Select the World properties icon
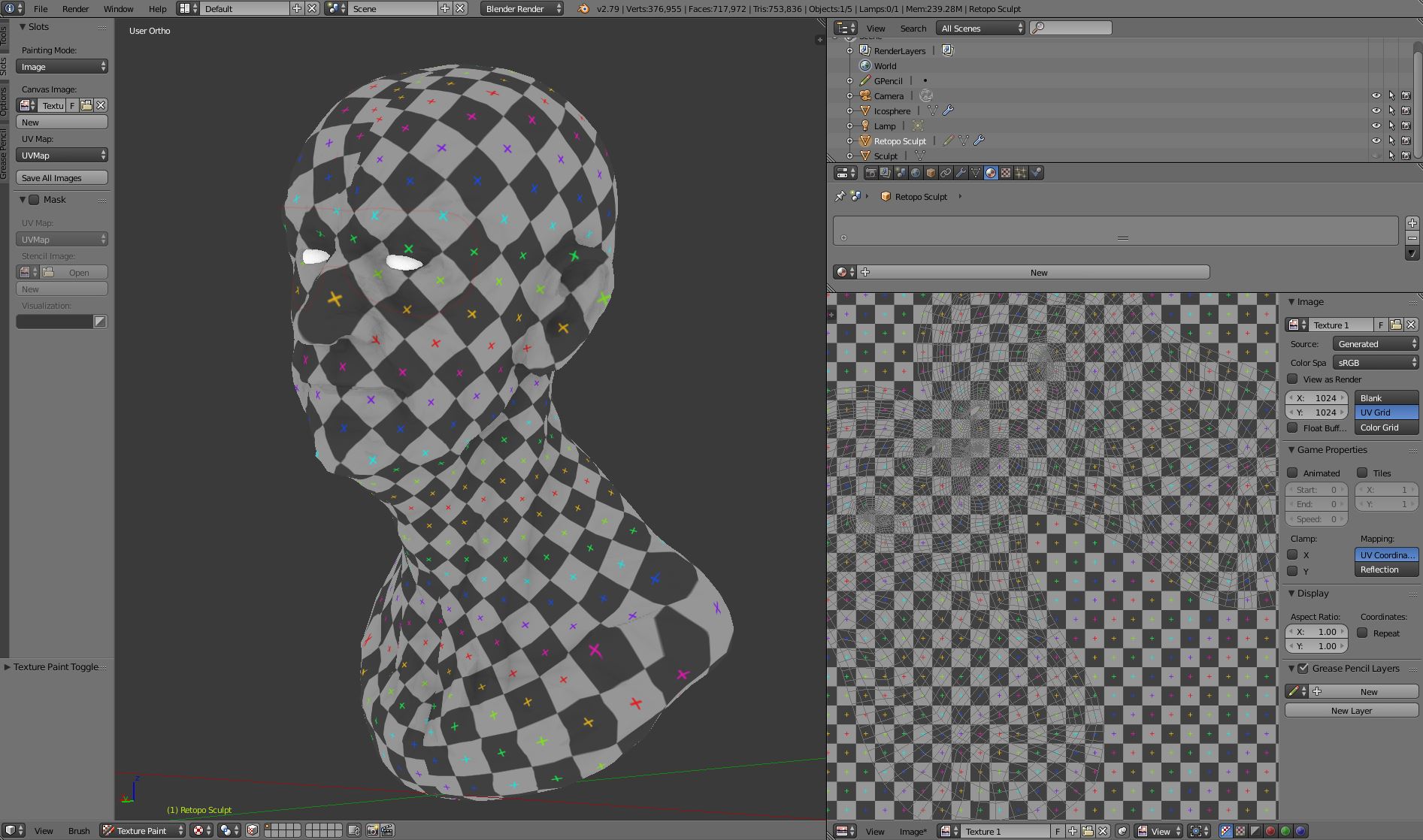Image resolution: width=1423 pixels, height=840 pixels. (916, 173)
